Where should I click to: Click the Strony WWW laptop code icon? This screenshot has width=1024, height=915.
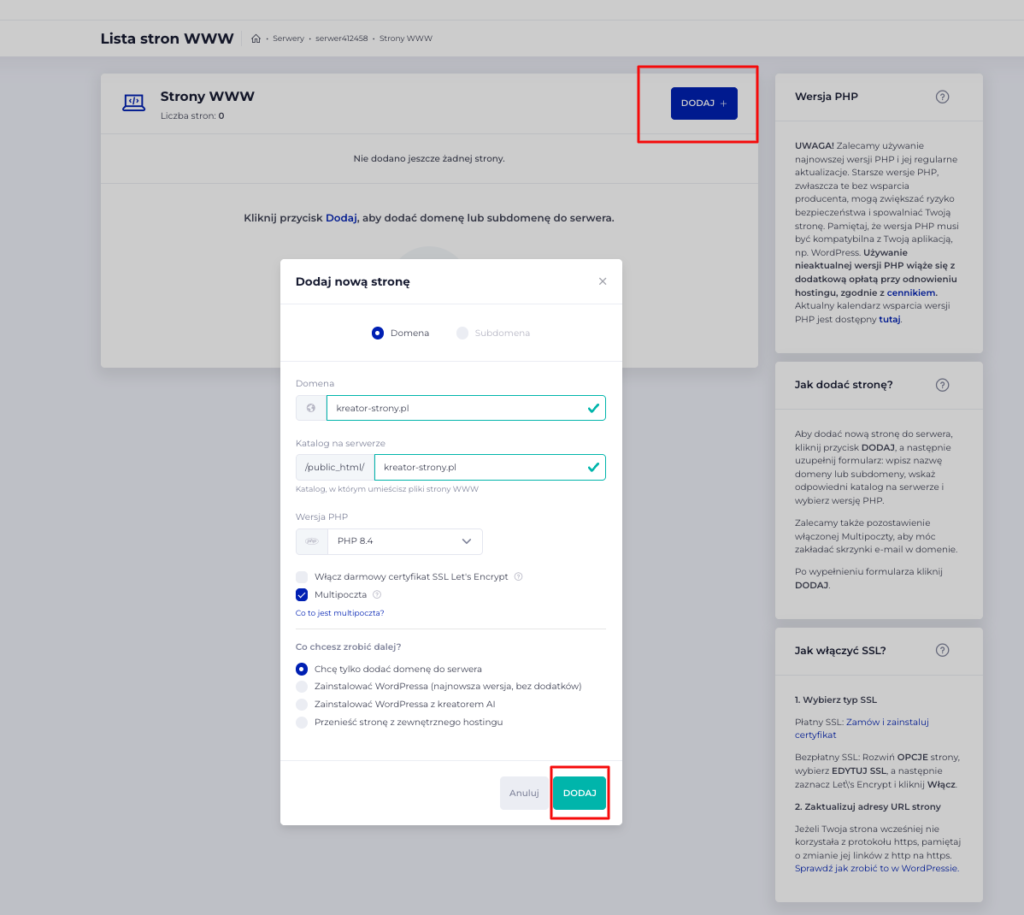(133, 103)
